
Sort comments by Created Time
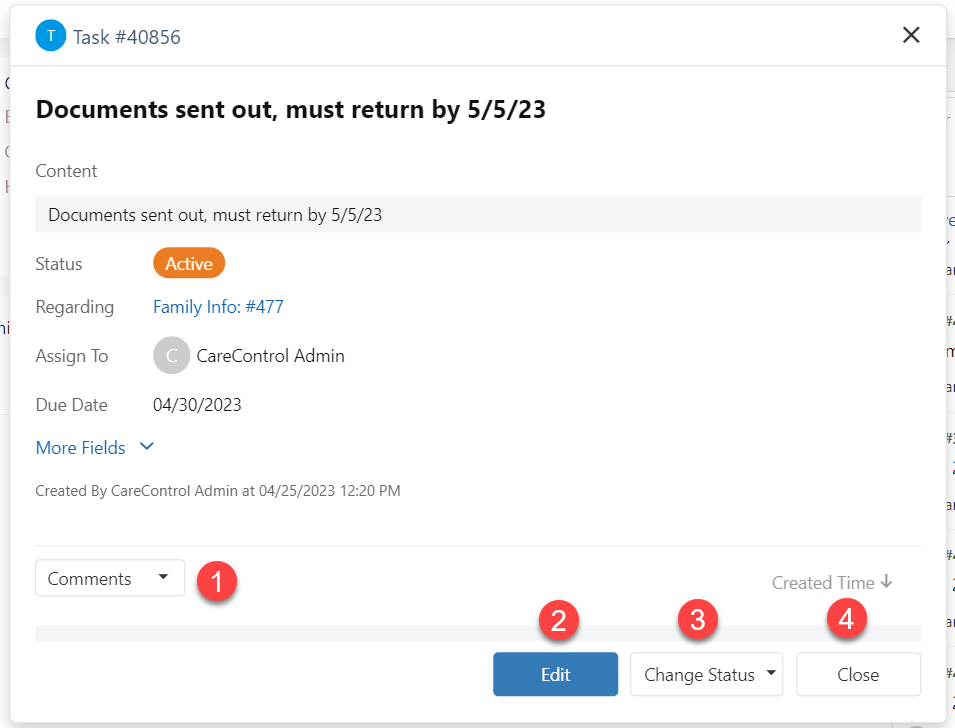click(x=823, y=583)
